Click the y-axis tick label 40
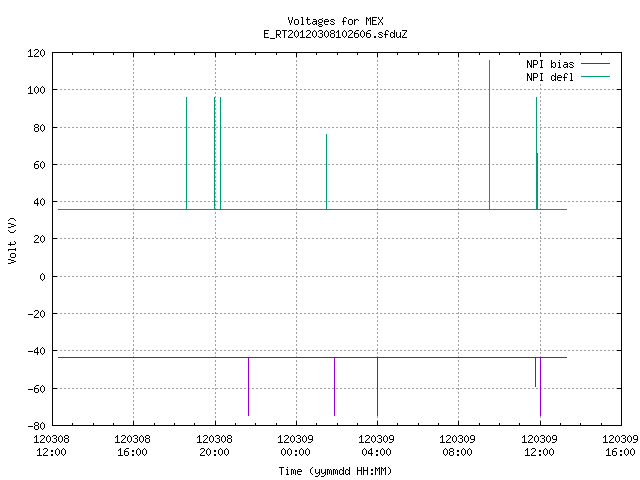 40,202
